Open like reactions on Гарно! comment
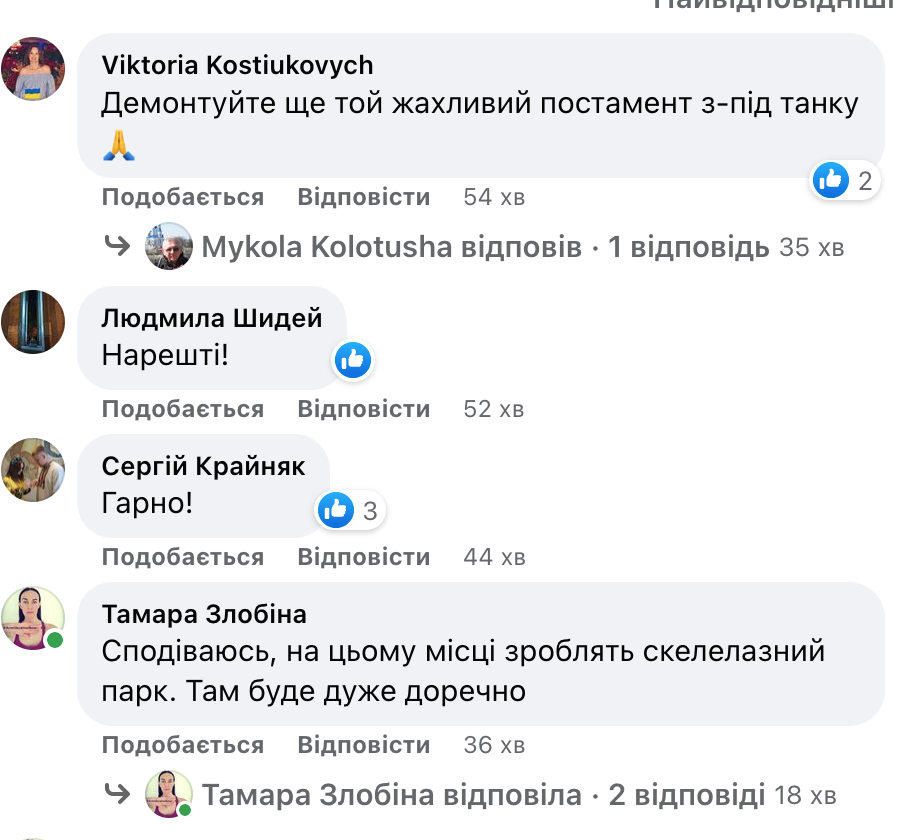 [x=349, y=511]
